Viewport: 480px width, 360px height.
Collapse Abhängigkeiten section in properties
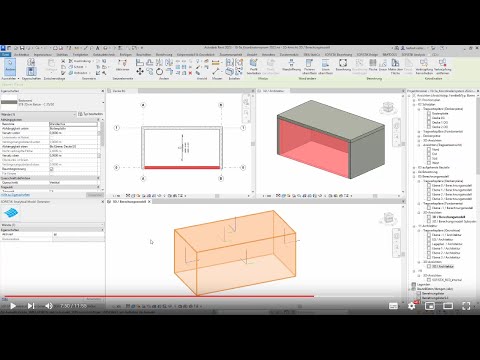(98, 119)
